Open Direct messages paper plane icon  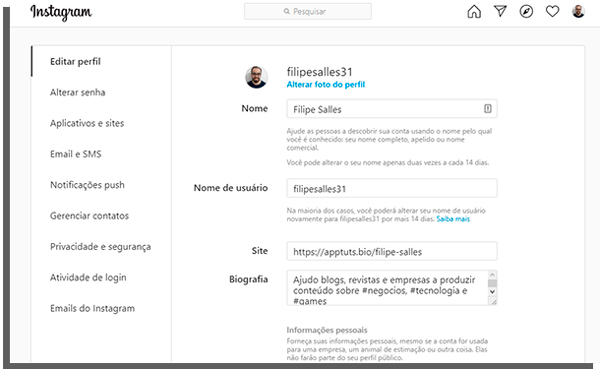pos(500,11)
